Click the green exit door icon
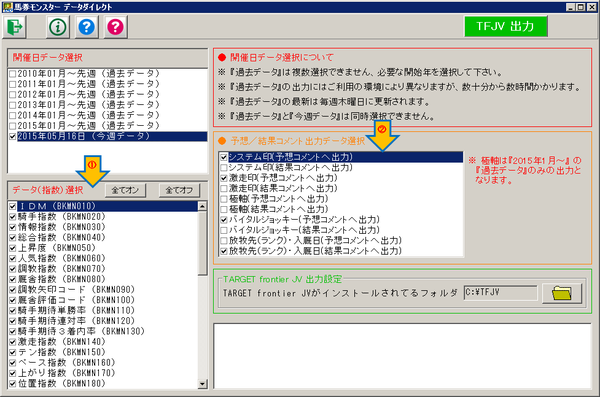Image resolution: width=600 pixels, height=397 pixels. pos(15,27)
